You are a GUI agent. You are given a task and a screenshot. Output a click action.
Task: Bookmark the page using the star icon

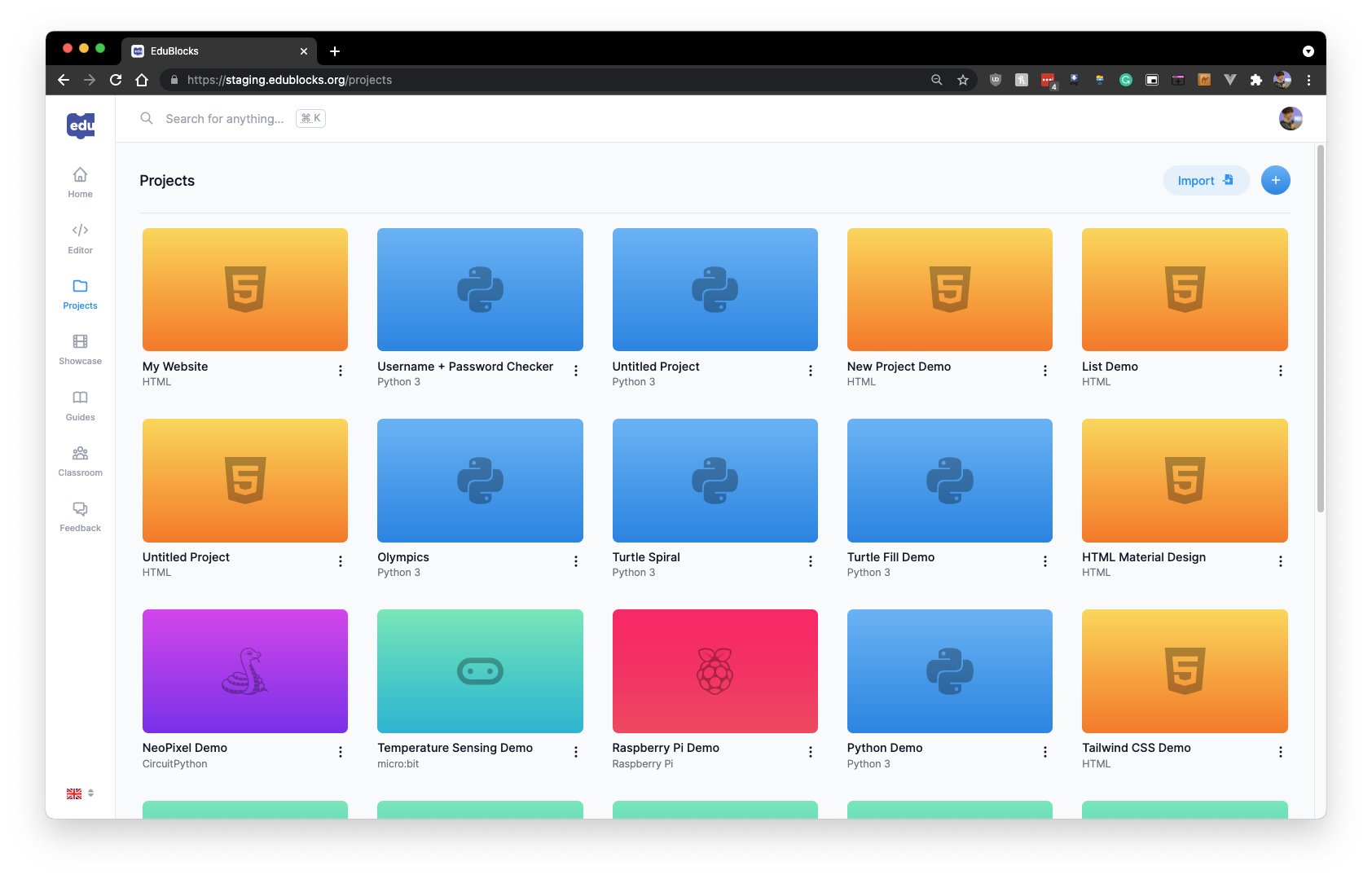click(x=963, y=80)
